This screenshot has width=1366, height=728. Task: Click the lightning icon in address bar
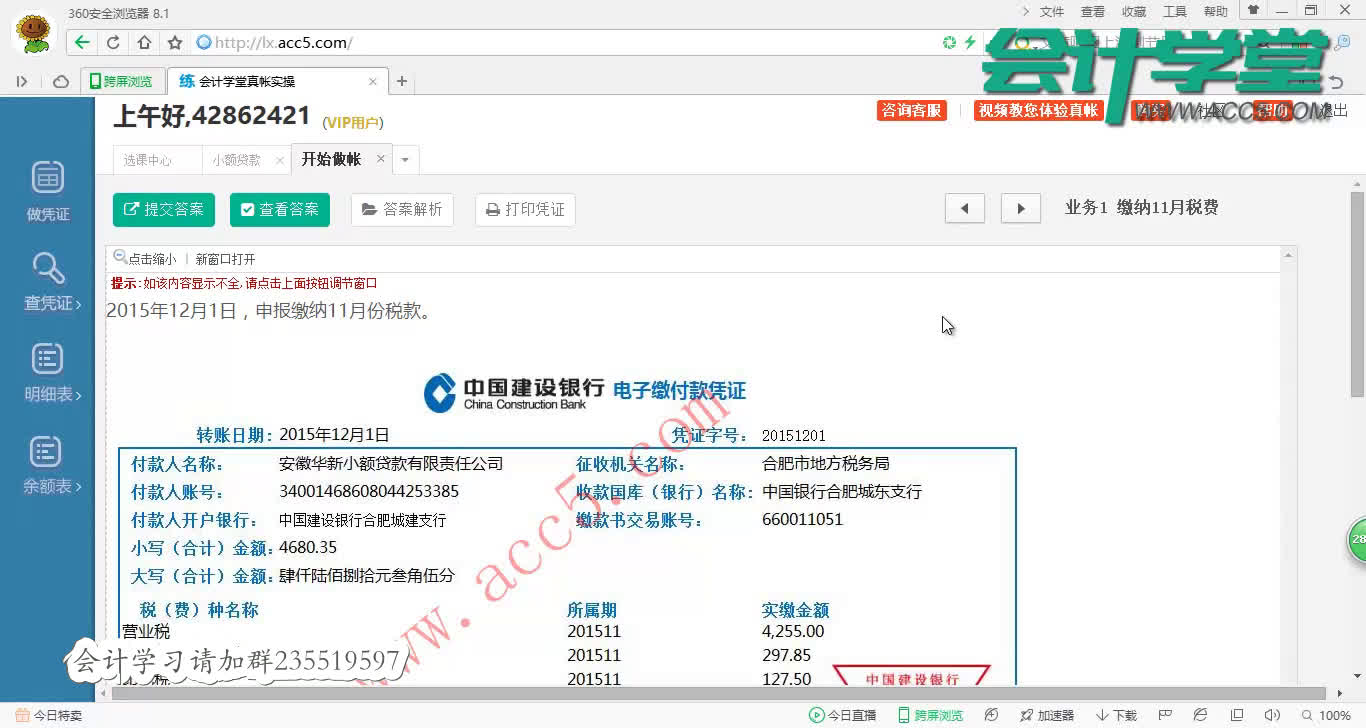point(969,42)
